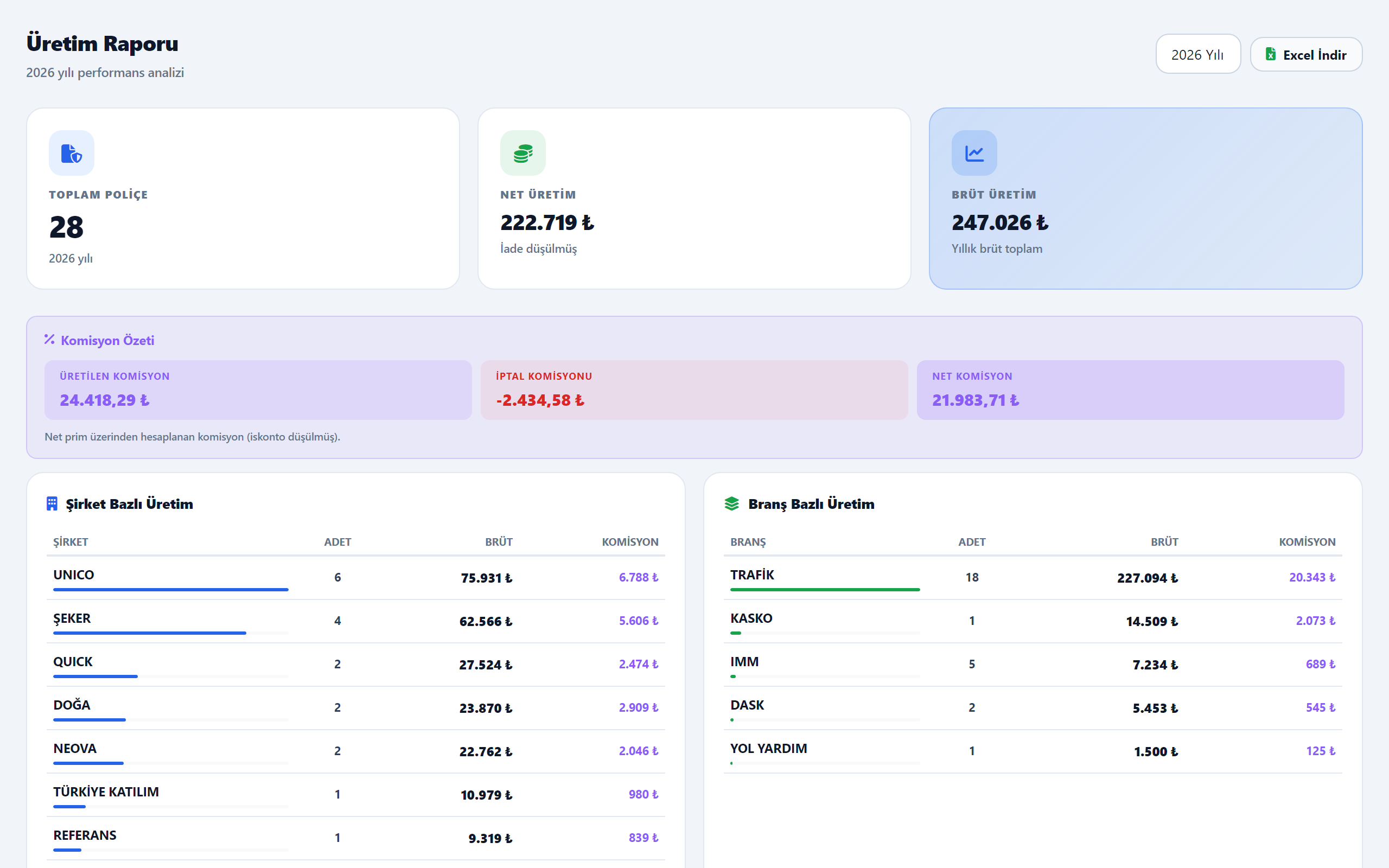The image size is (1389, 868).
Task: Click the 62.566 ₺ gross value
Action: (x=486, y=621)
